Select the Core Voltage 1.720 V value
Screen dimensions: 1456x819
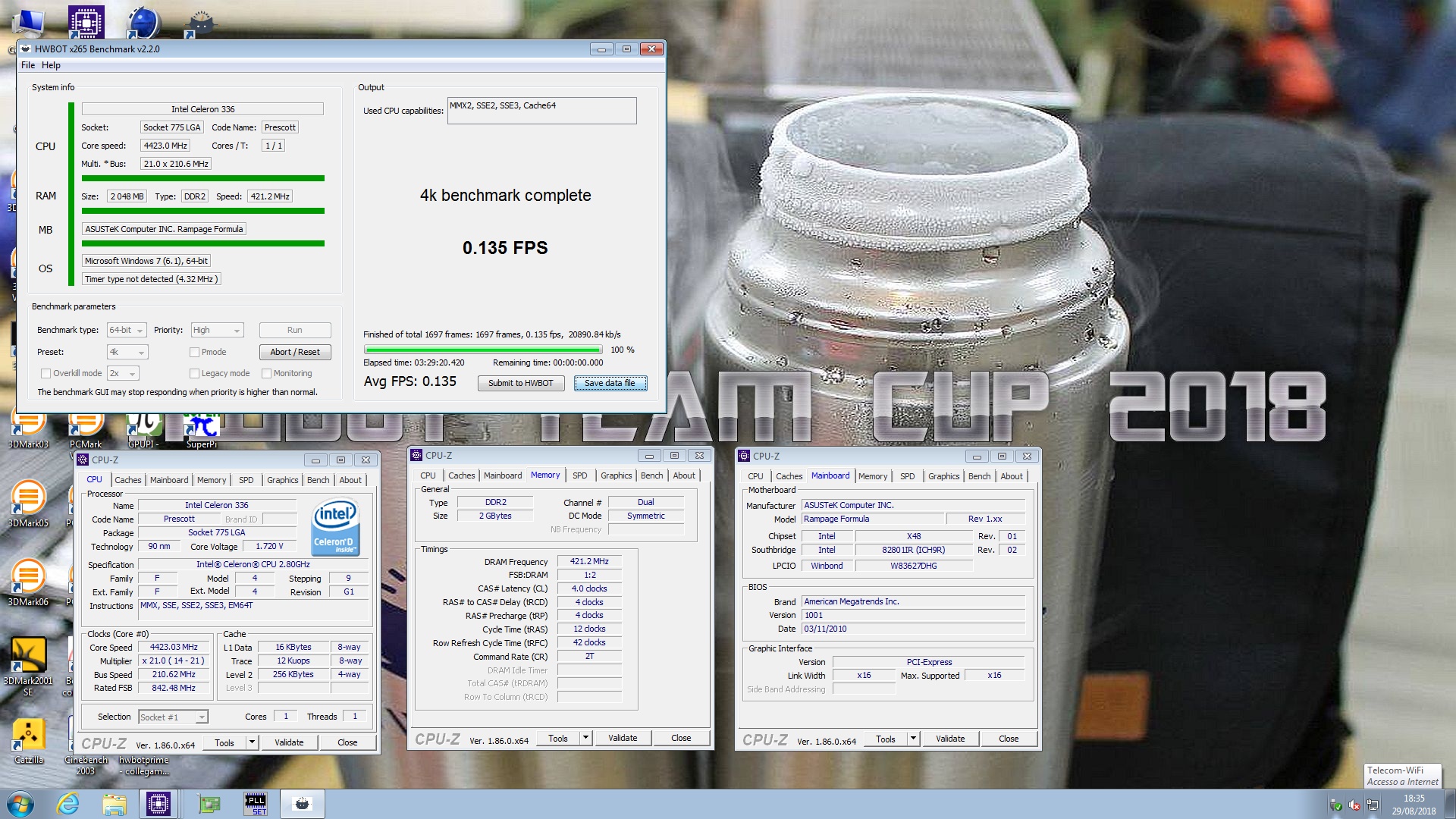click(x=269, y=546)
